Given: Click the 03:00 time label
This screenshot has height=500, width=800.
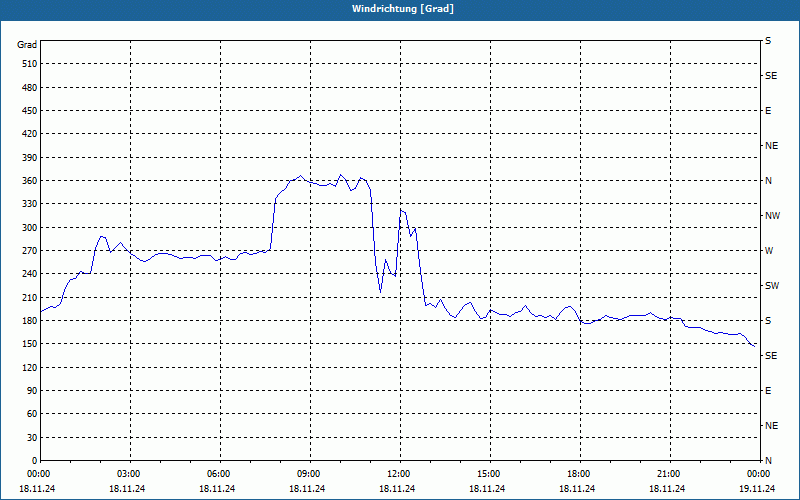Looking at the screenshot, I should point(131,474).
